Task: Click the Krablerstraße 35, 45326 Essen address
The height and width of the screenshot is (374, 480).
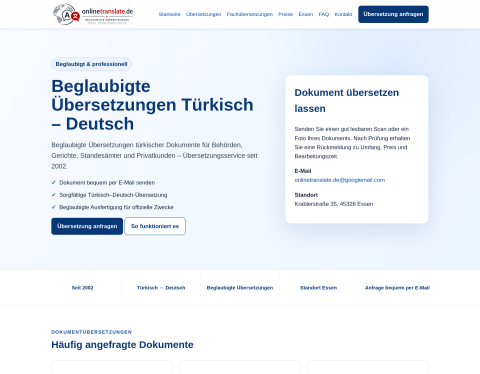Action: (334, 204)
